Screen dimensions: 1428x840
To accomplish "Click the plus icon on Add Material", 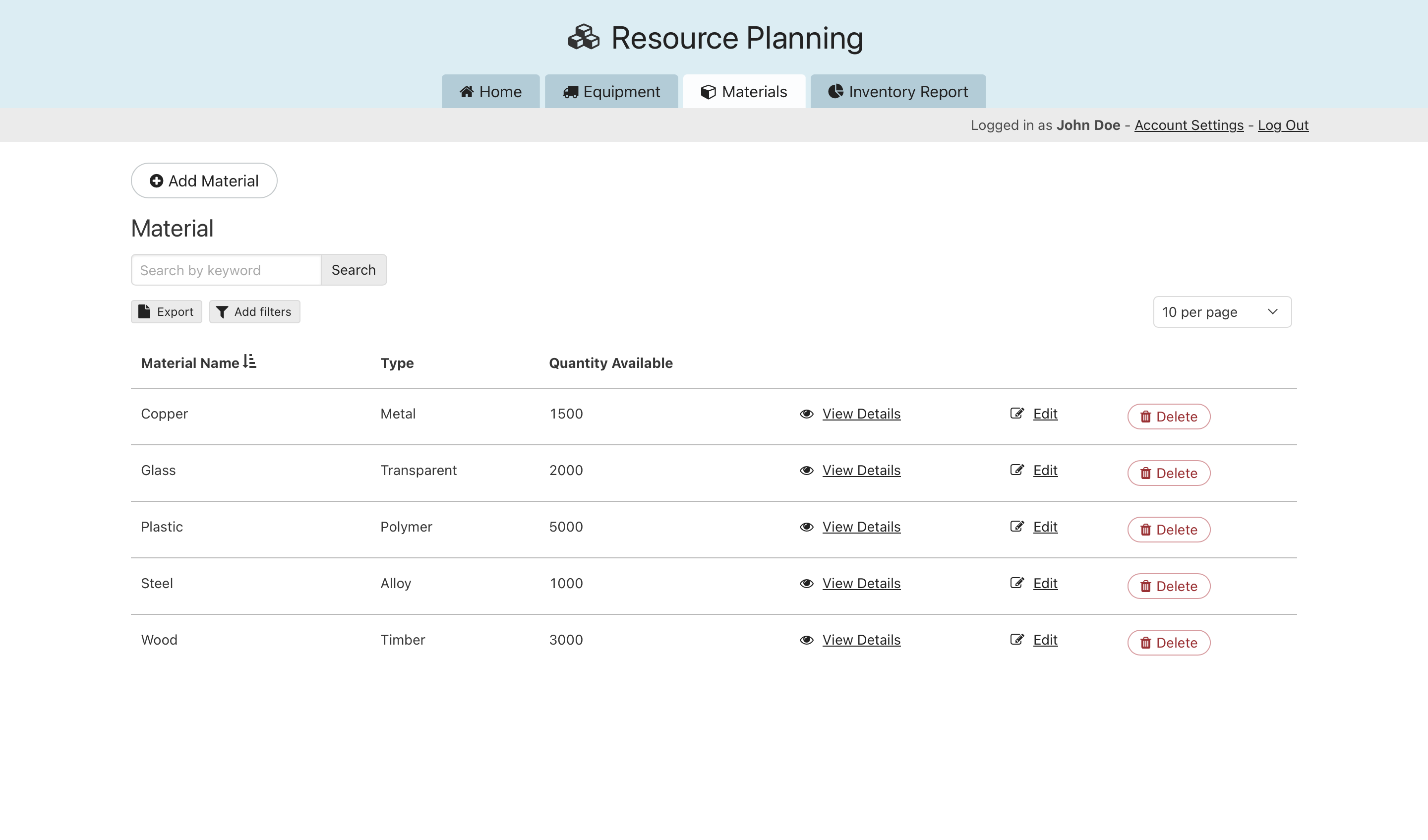I will pyautogui.click(x=156, y=180).
